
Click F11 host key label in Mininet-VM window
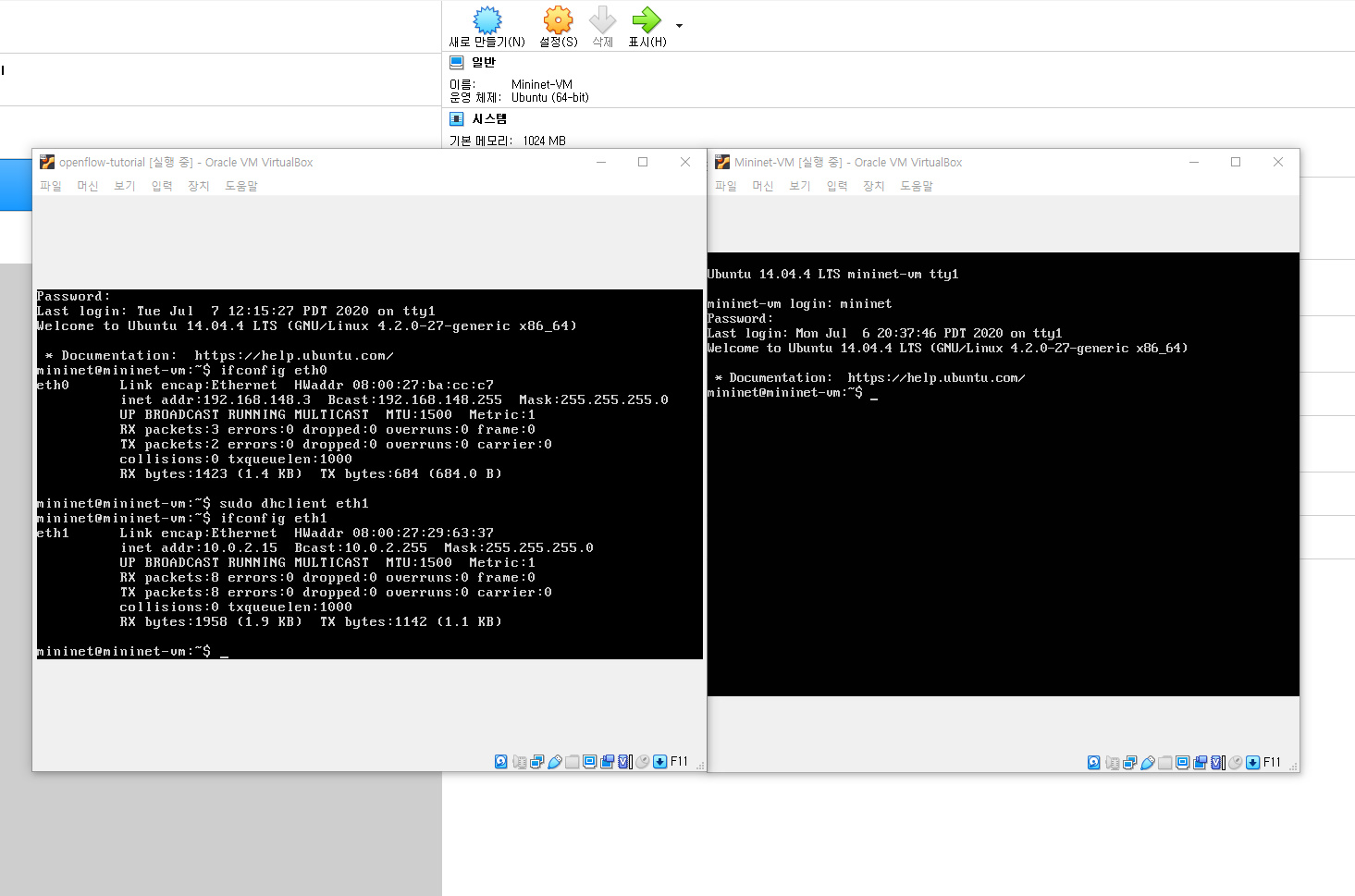1272,762
